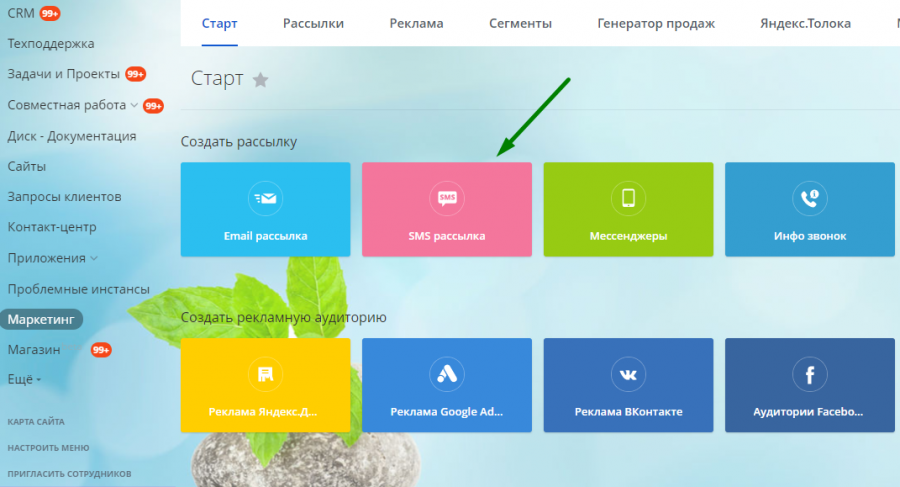The height and width of the screenshot is (487, 900).
Task: Click the SMS speech bubble icon
Action: 447,198
